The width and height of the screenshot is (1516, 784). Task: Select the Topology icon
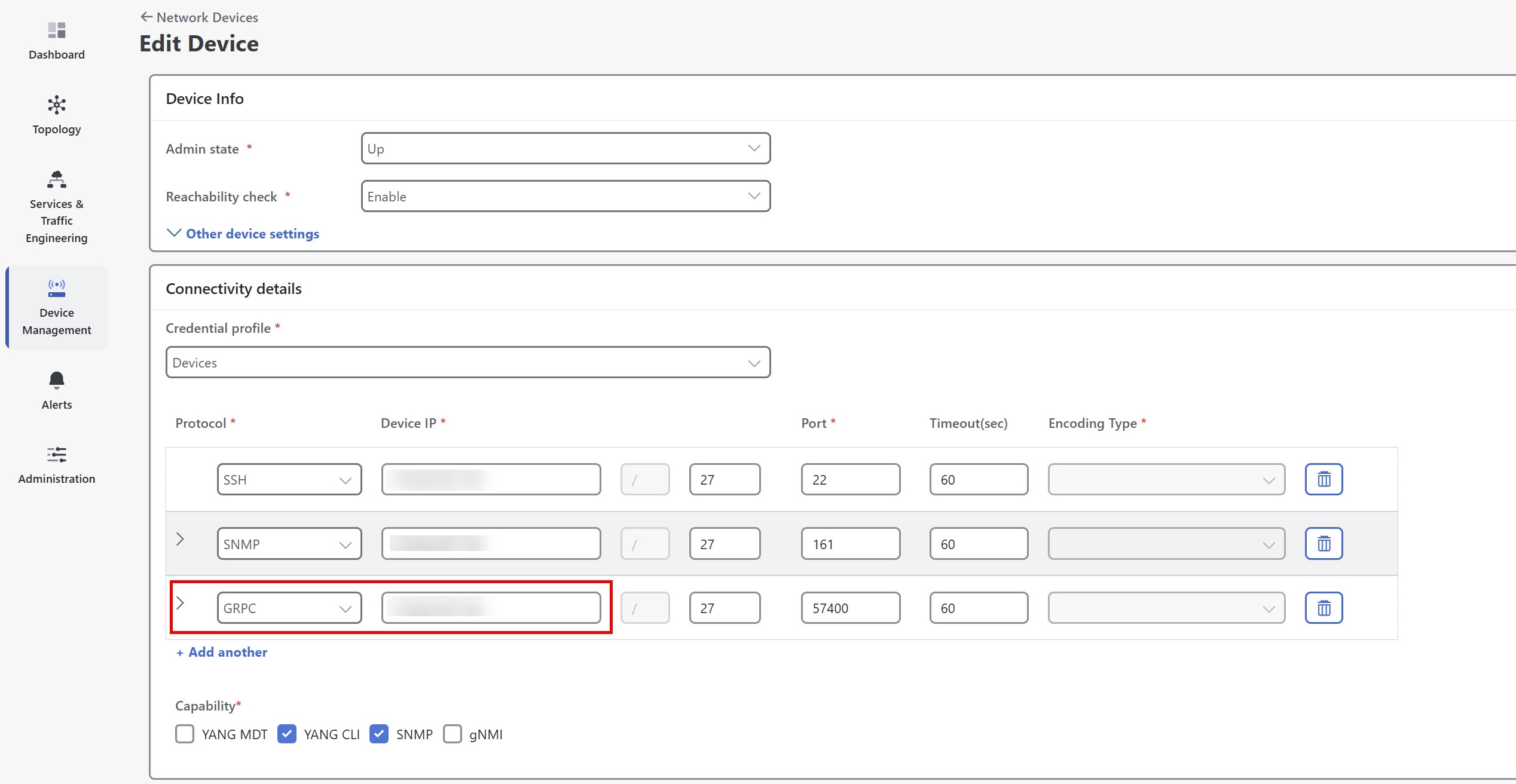(56, 114)
